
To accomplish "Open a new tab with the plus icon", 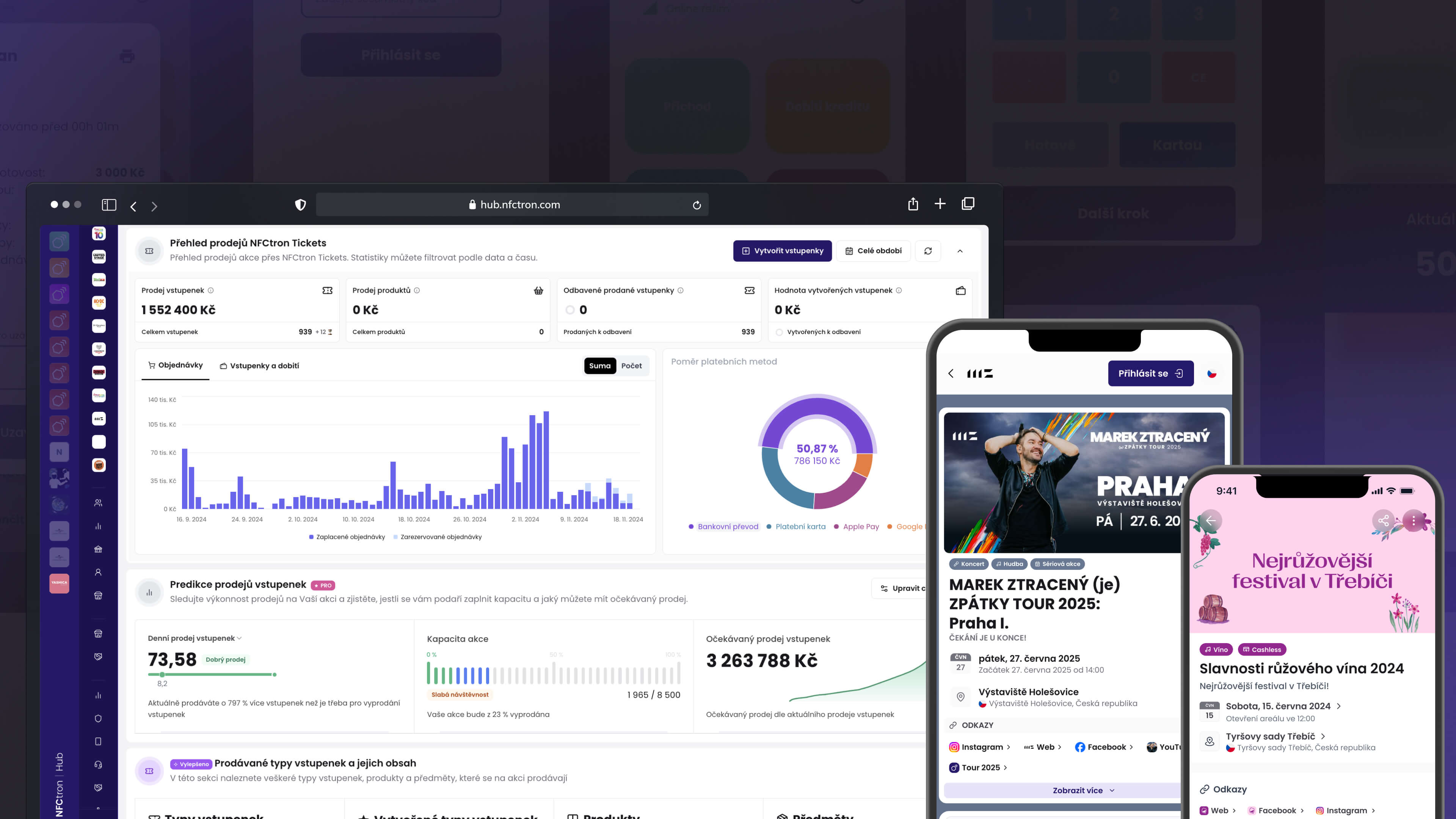I will pos(940,204).
